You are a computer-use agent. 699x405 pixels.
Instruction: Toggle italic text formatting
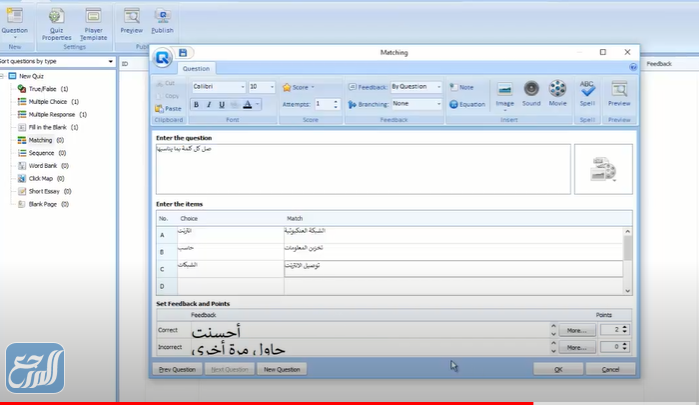click(208, 104)
